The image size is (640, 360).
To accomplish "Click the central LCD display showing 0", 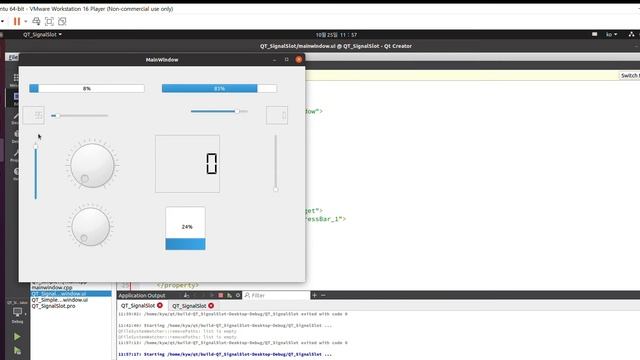I will pyautogui.click(x=187, y=164).
